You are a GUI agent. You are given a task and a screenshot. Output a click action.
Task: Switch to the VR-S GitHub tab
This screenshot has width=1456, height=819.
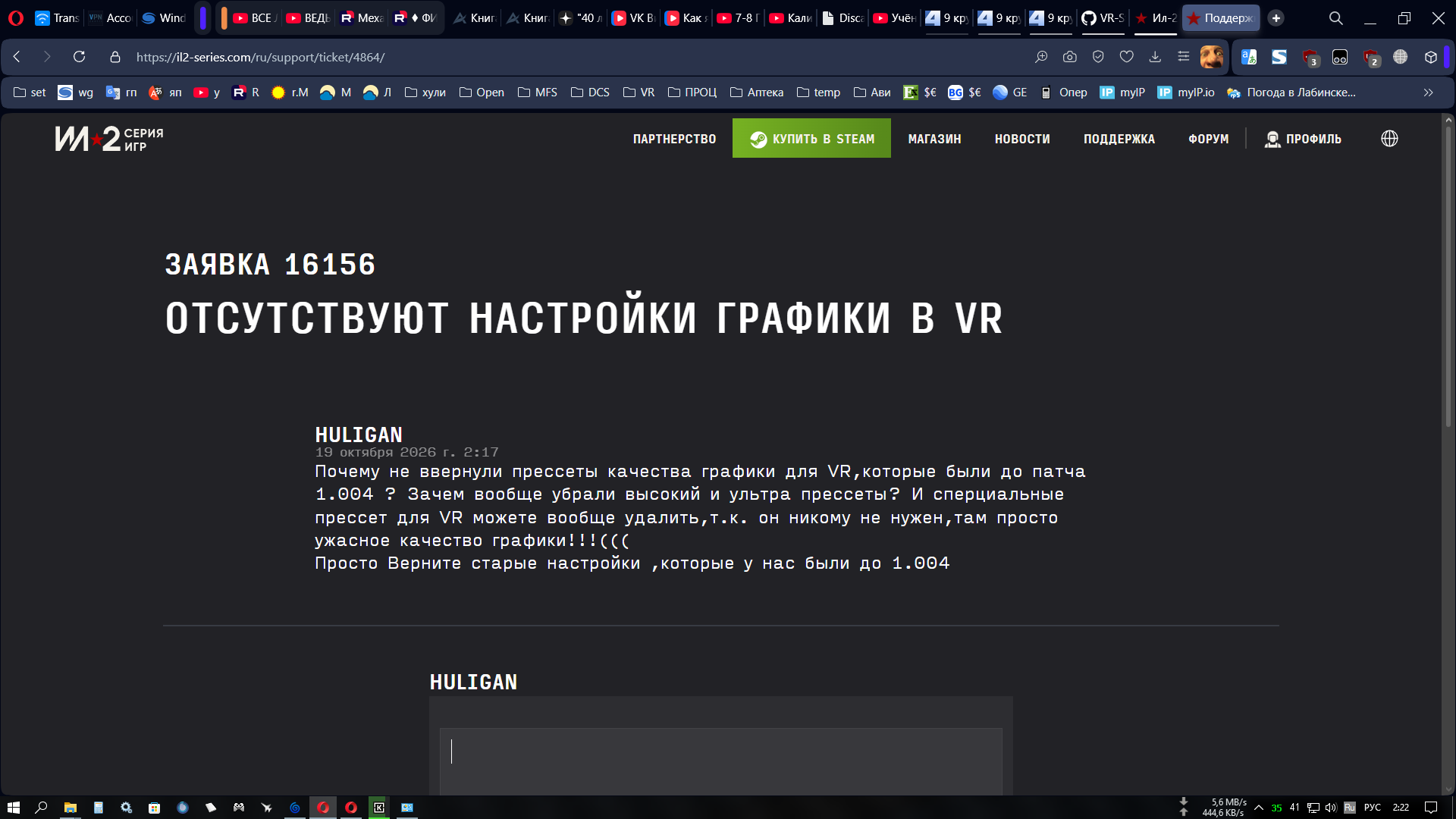pos(1103,18)
